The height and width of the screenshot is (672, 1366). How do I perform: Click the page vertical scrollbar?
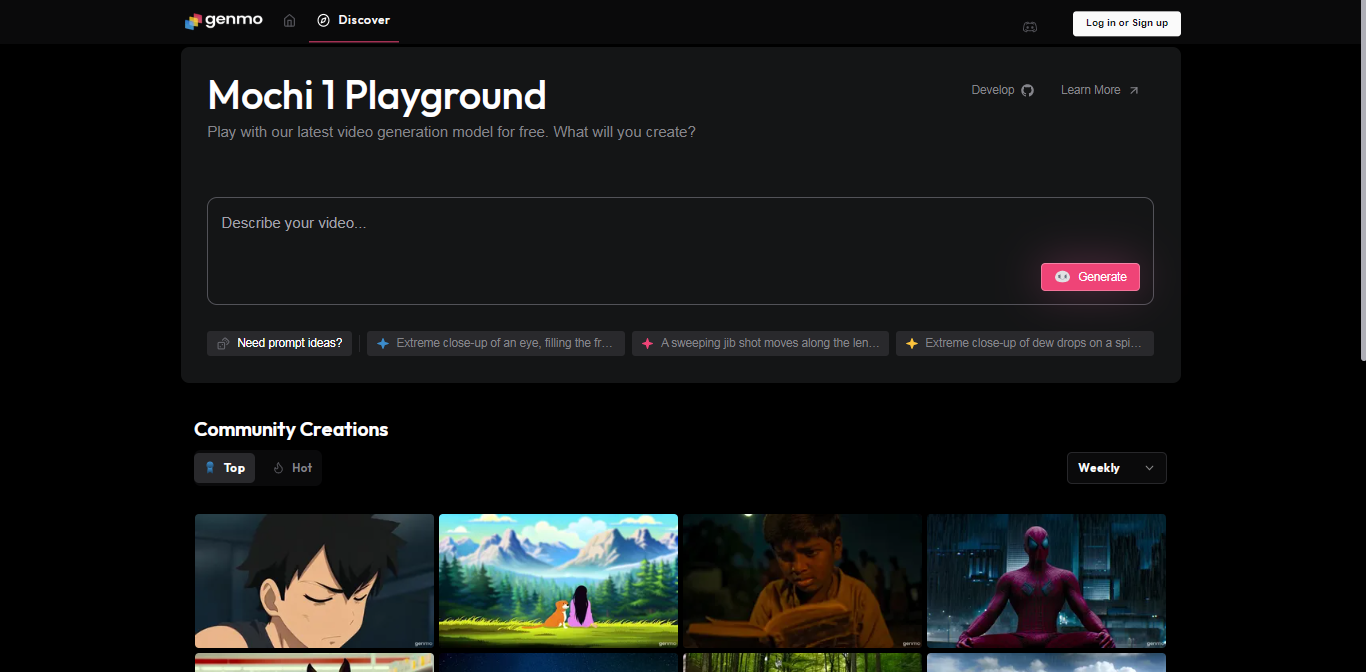pos(1360,180)
